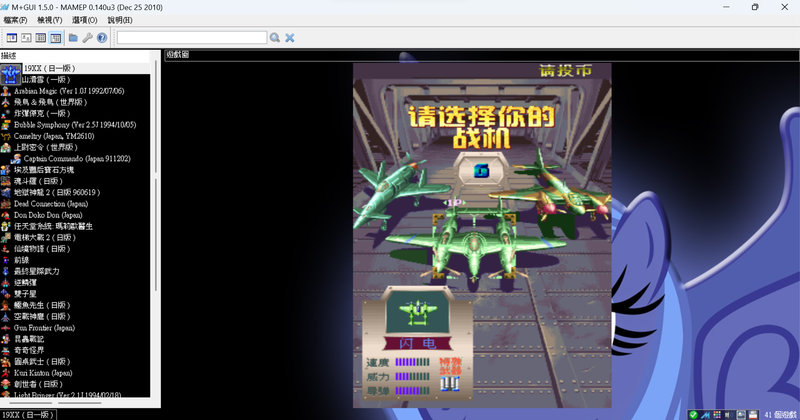Select 19XX (日一版) in game list
Viewport: 800px width, 420px height.
click(50, 68)
